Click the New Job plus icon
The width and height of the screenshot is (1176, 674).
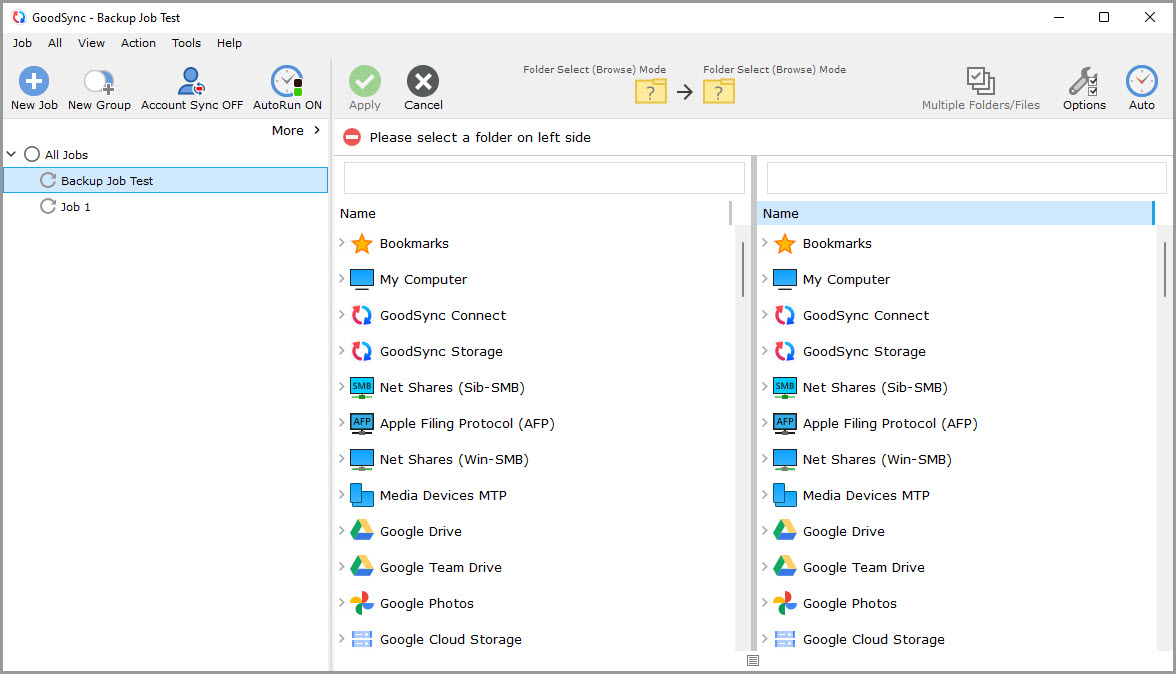tap(34, 82)
